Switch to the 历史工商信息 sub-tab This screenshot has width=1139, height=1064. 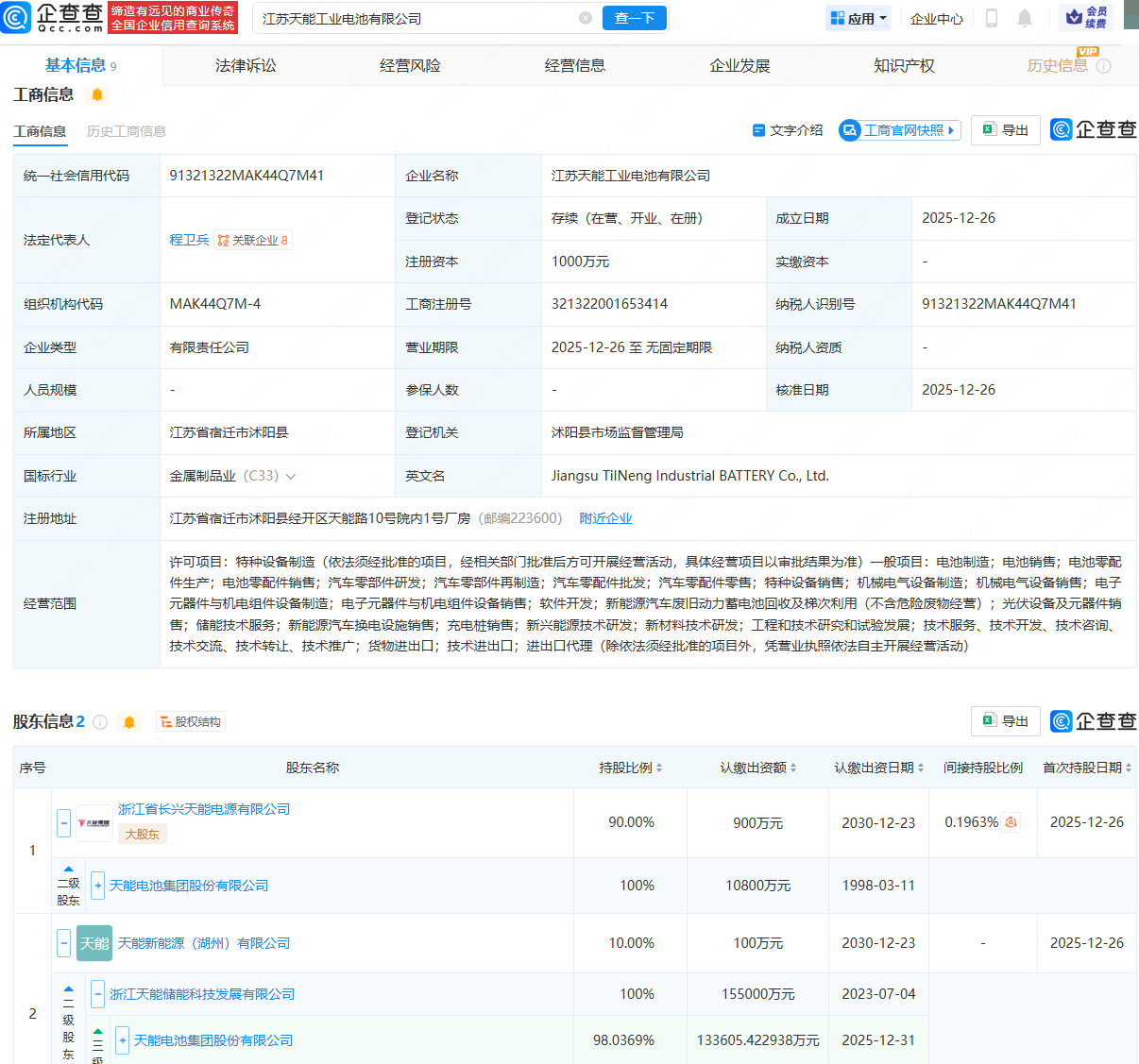tap(127, 131)
